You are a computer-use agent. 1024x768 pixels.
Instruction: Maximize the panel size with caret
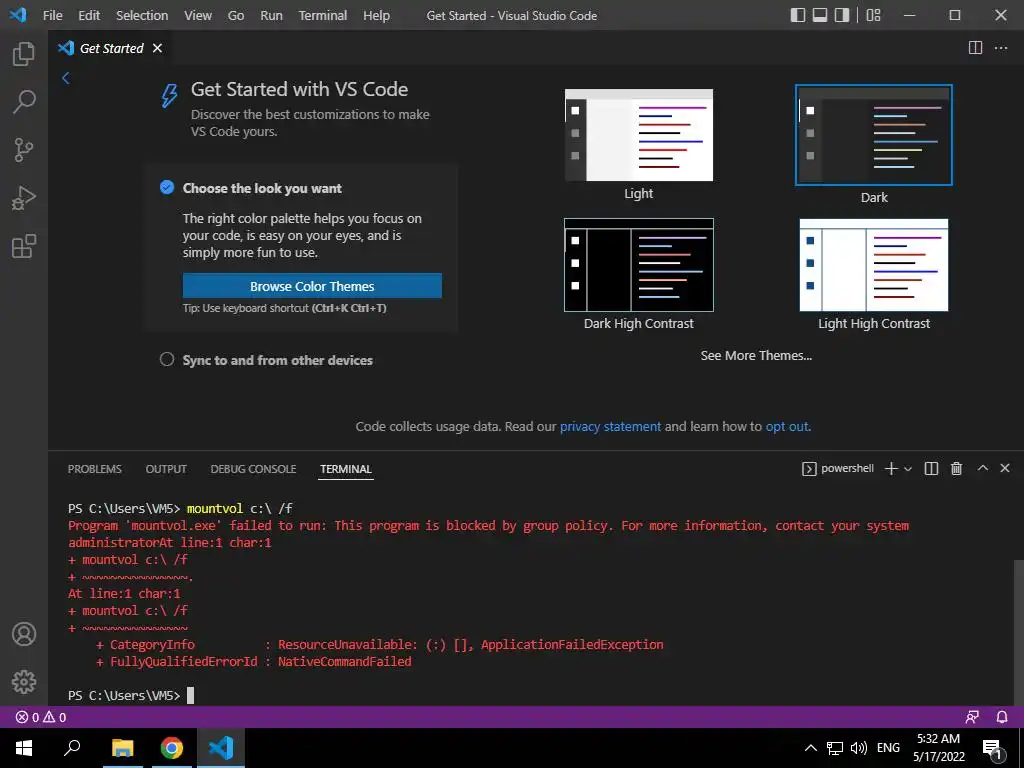click(982, 468)
